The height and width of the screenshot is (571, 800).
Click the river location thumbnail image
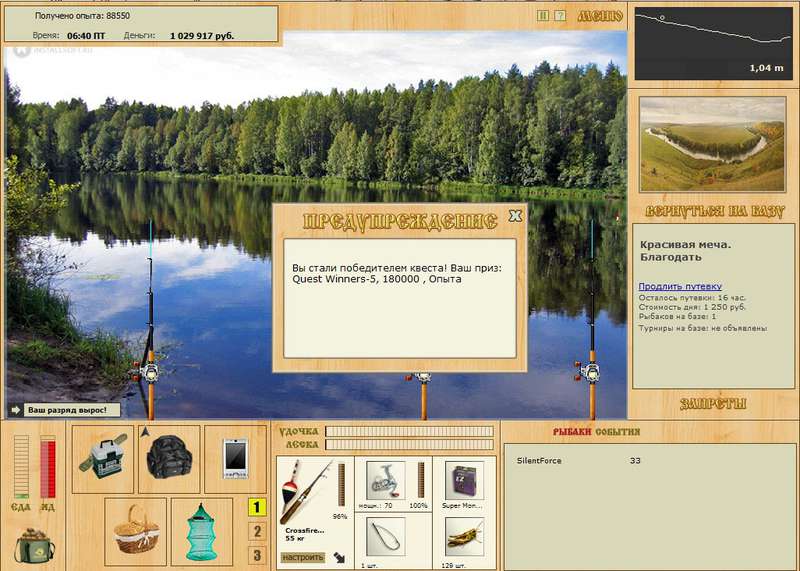point(712,144)
